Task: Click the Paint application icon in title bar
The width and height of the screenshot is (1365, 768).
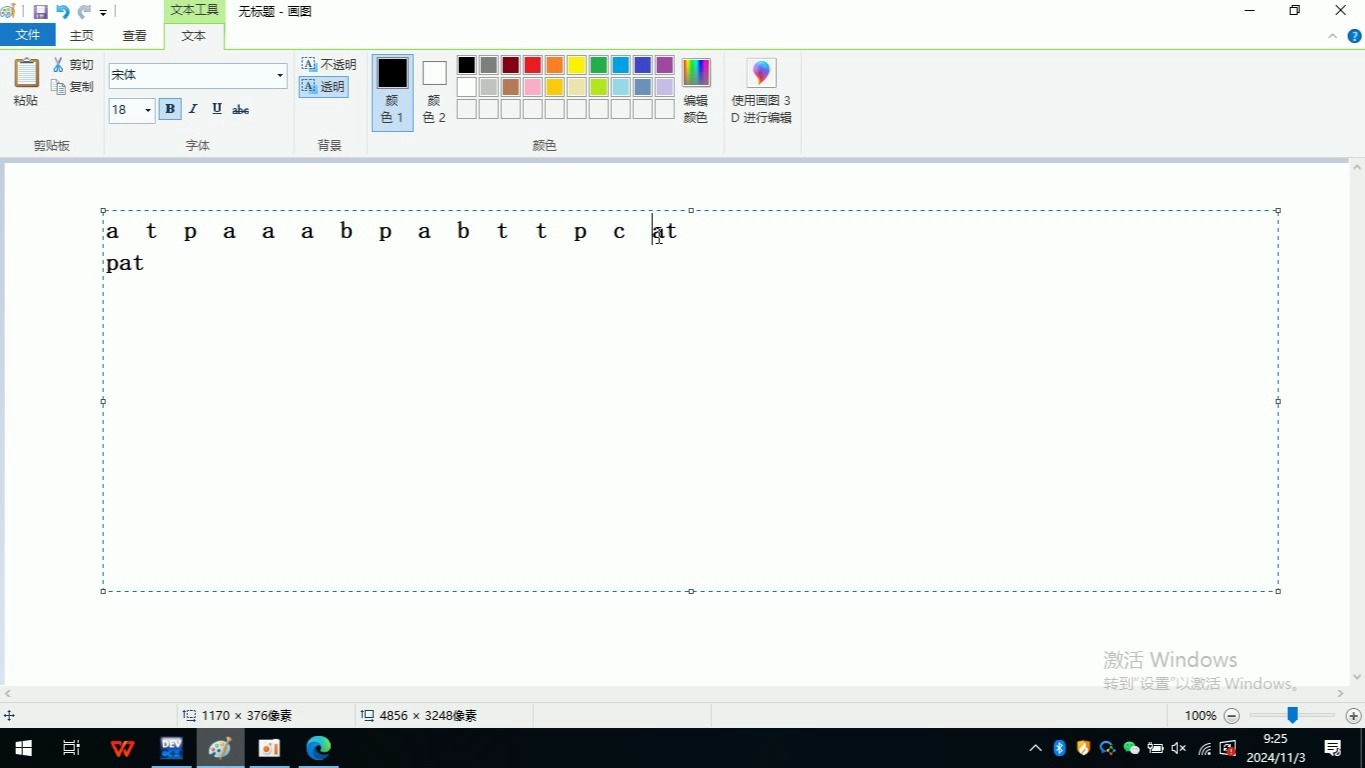Action: (x=9, y=12)
